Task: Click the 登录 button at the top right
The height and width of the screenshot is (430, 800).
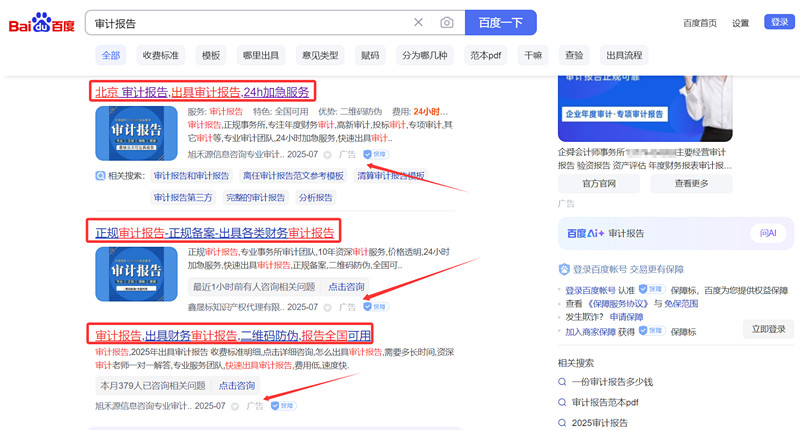Action: coord(779,22)
